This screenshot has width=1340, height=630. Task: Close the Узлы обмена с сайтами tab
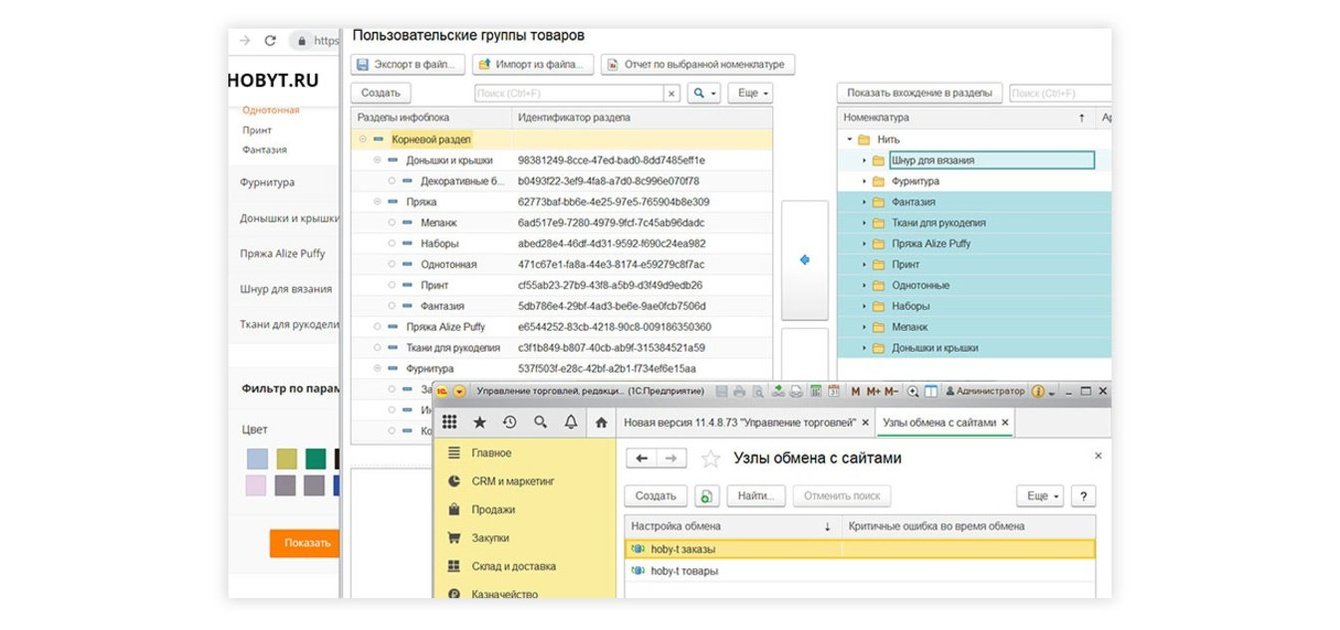1005,422
